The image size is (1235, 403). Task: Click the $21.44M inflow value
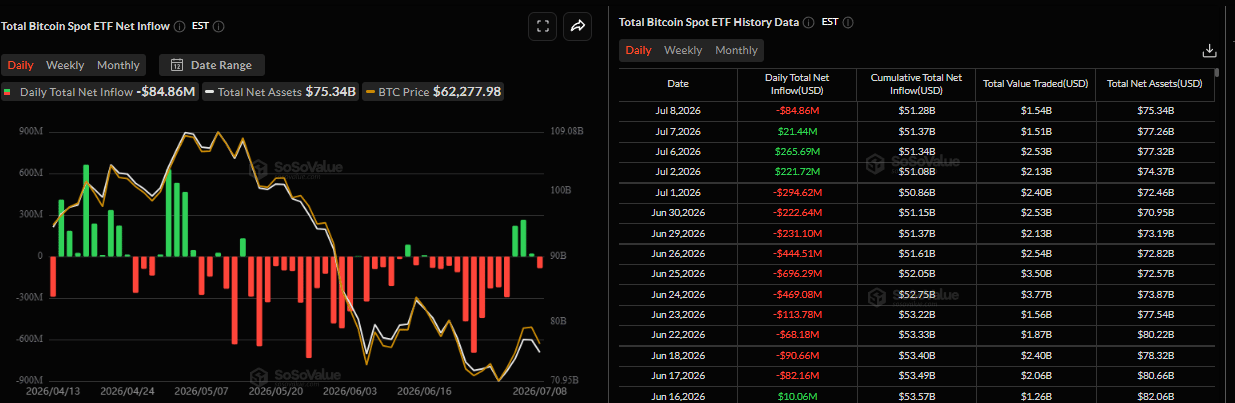(797, 131)
